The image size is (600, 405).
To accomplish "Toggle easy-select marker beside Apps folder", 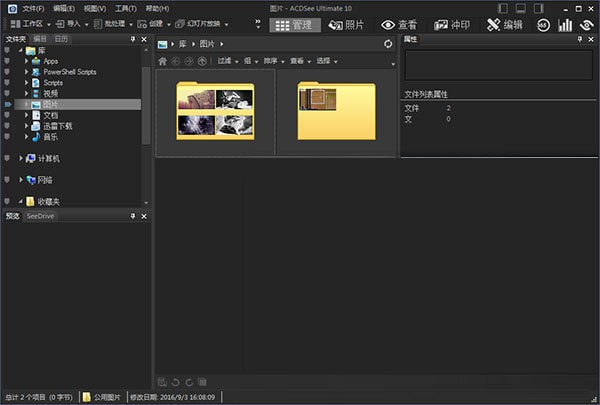I will click(7, 61).
